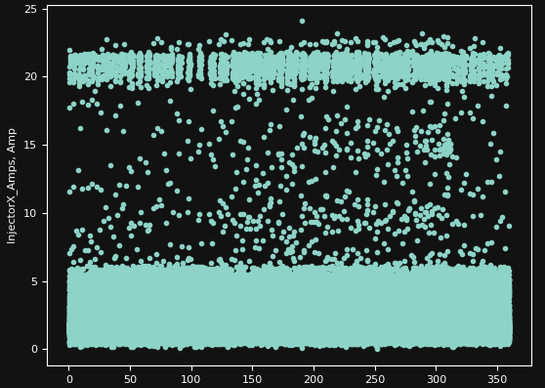545x388 pixels.
Task: Click the y-axis tick label 5
Action: point(34,281)
